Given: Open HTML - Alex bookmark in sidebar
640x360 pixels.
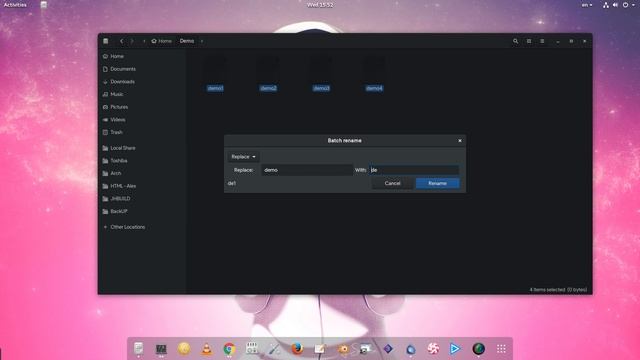Looking at the screenshot, I should tap(123, 186).
